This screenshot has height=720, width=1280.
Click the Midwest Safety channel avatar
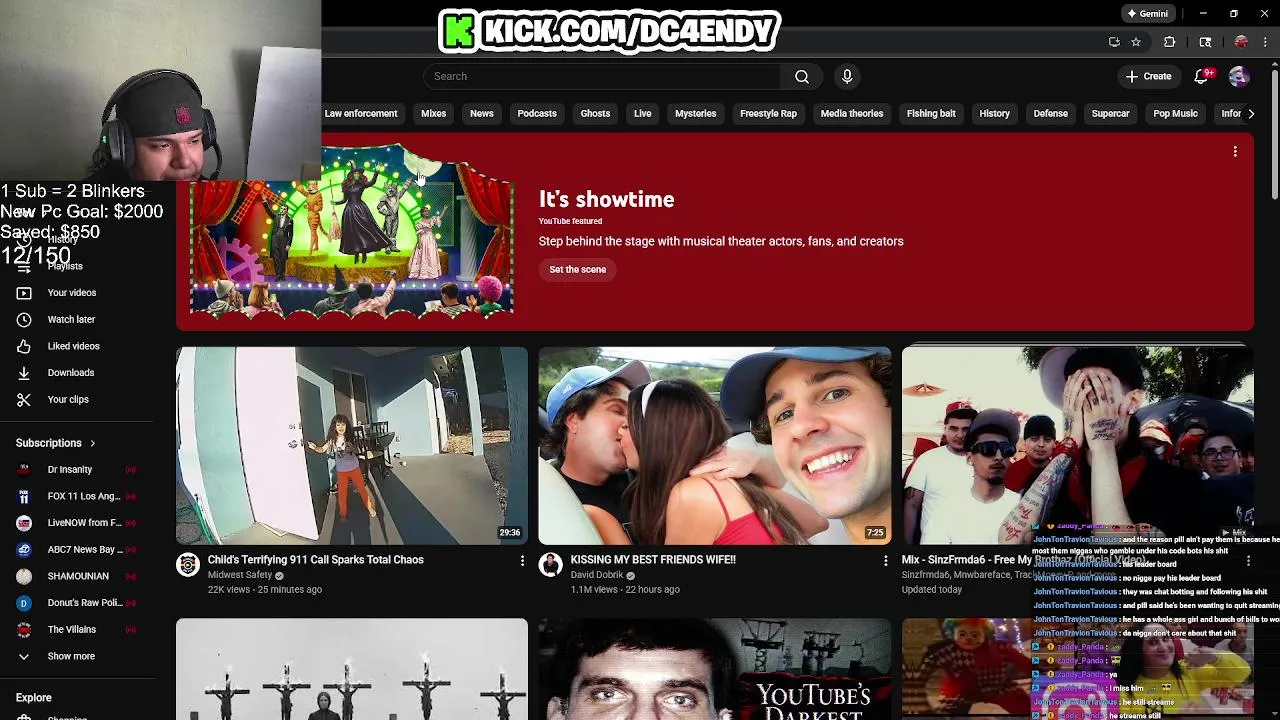tap(188, 565)
